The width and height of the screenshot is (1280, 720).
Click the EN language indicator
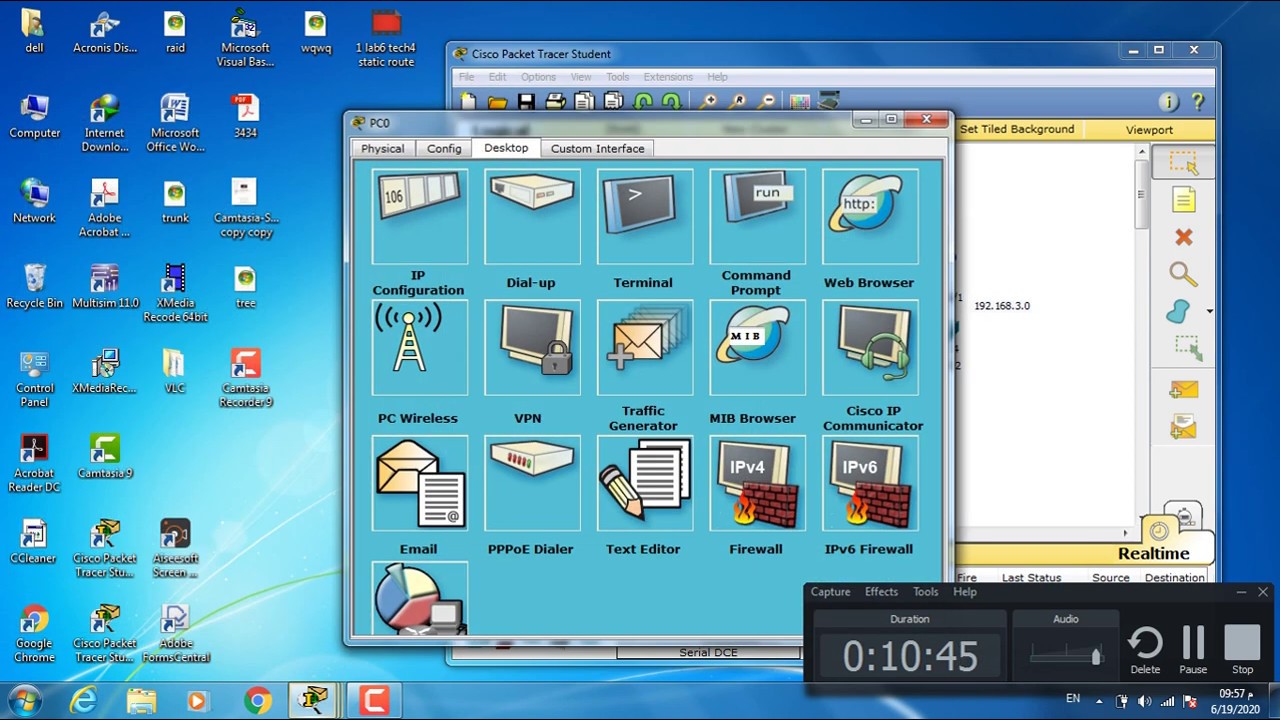click(x=1073, y=698)
